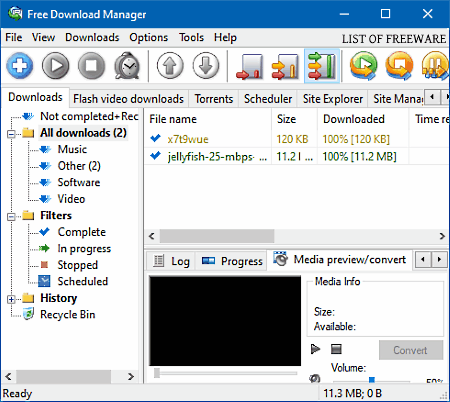450x402 pixels.
Task: Click the Volume slider handle
Action: pos(372,380)
